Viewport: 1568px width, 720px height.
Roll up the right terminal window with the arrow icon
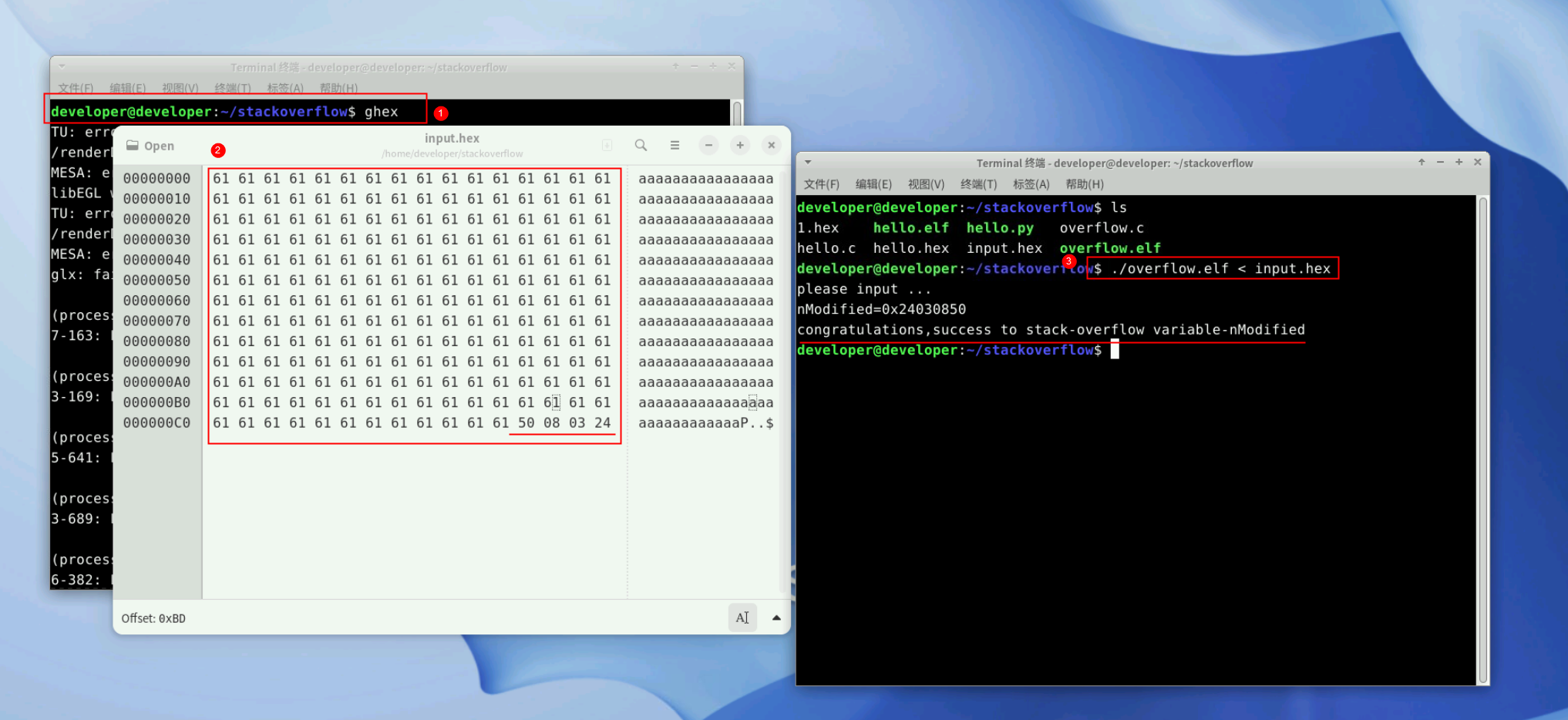click(1422, 162)
